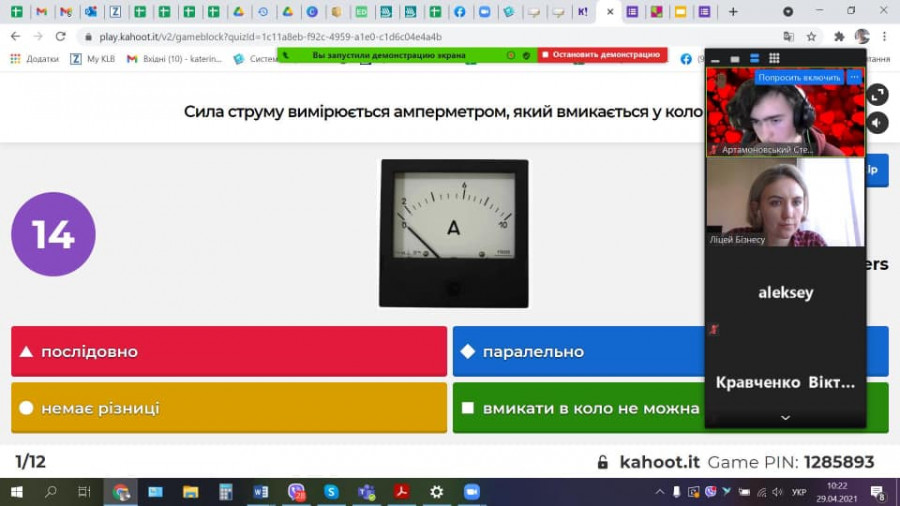This screenshot has height=506, width=900.
Task: Click Kahoot volume speaker icon
Action: coord(877,123)
